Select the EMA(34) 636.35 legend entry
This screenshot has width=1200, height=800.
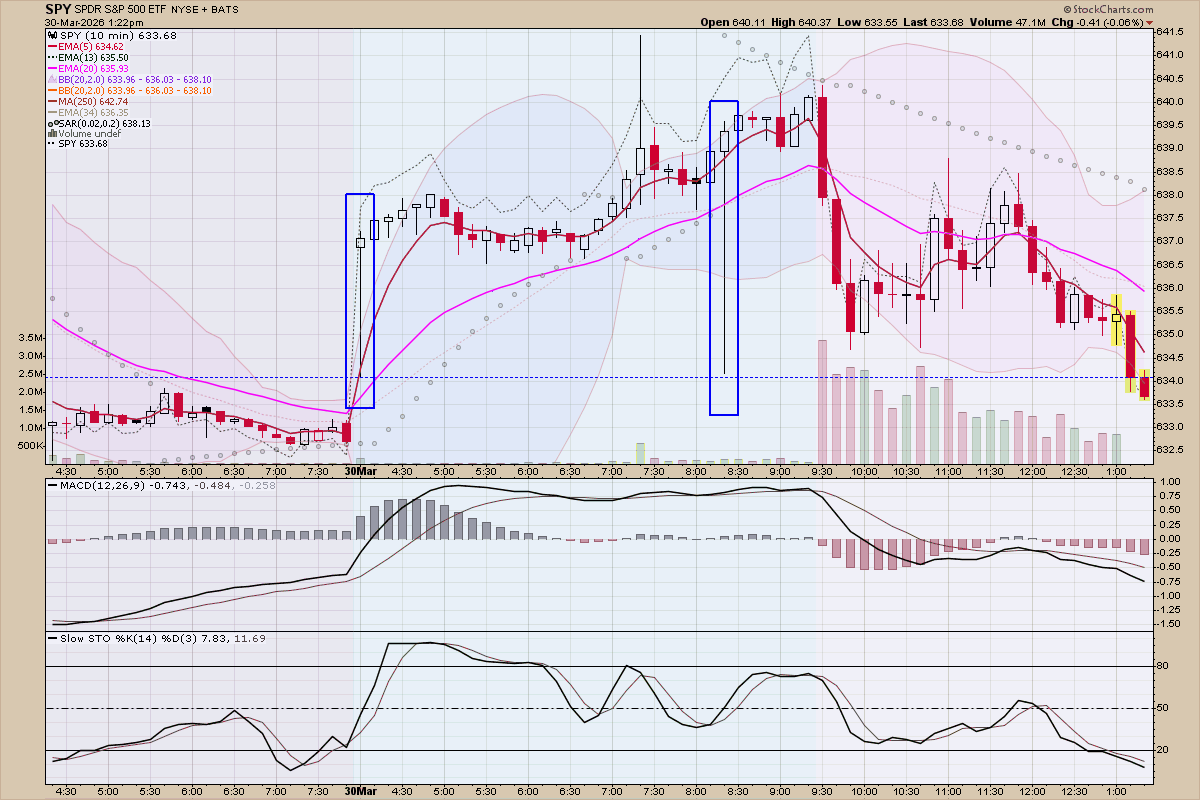[x=93, y=112]
